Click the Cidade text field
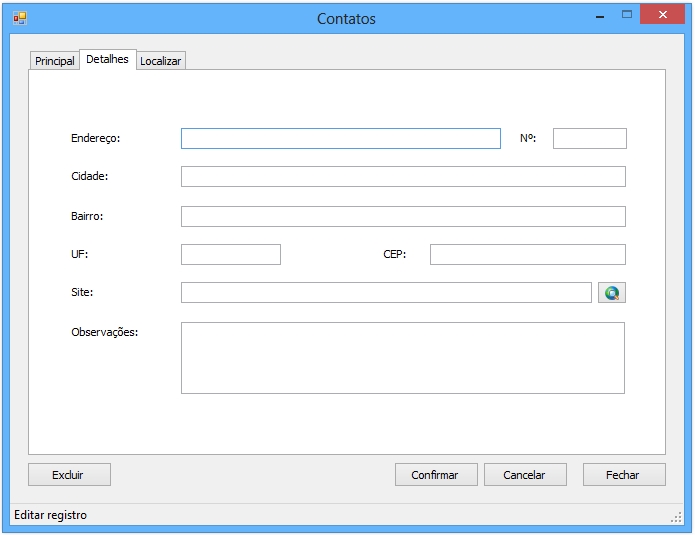This screenshot has width=695, height=535. 403,176
